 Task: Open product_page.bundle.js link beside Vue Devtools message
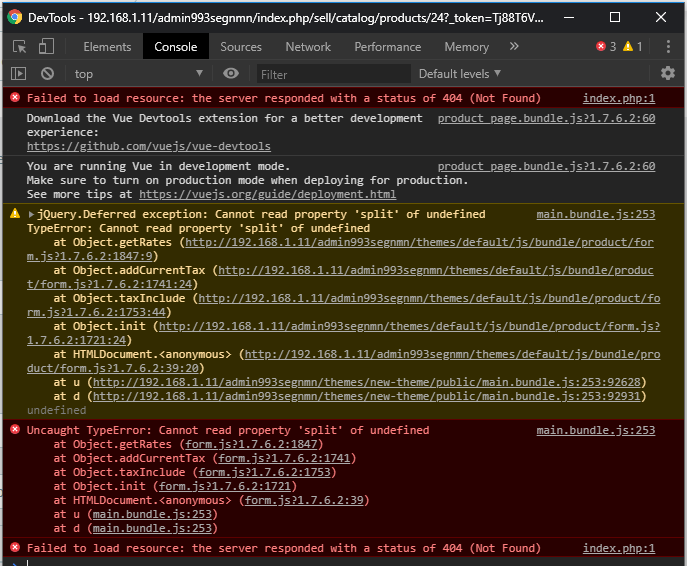546,118
